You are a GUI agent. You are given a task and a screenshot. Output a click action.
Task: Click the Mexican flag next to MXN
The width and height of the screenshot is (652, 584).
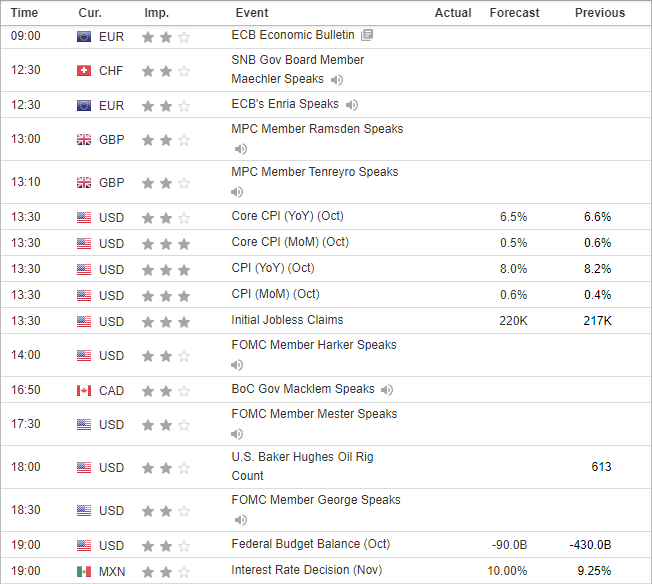[x=84, y=572]
